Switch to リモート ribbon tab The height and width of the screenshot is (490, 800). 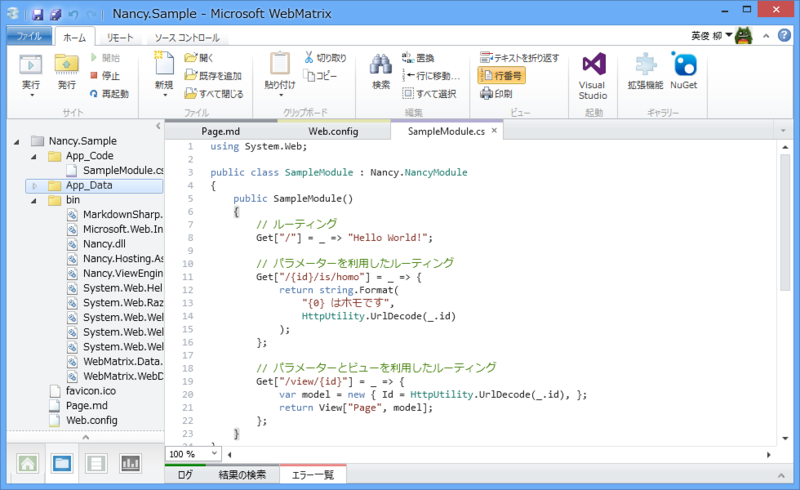[120, 37]
